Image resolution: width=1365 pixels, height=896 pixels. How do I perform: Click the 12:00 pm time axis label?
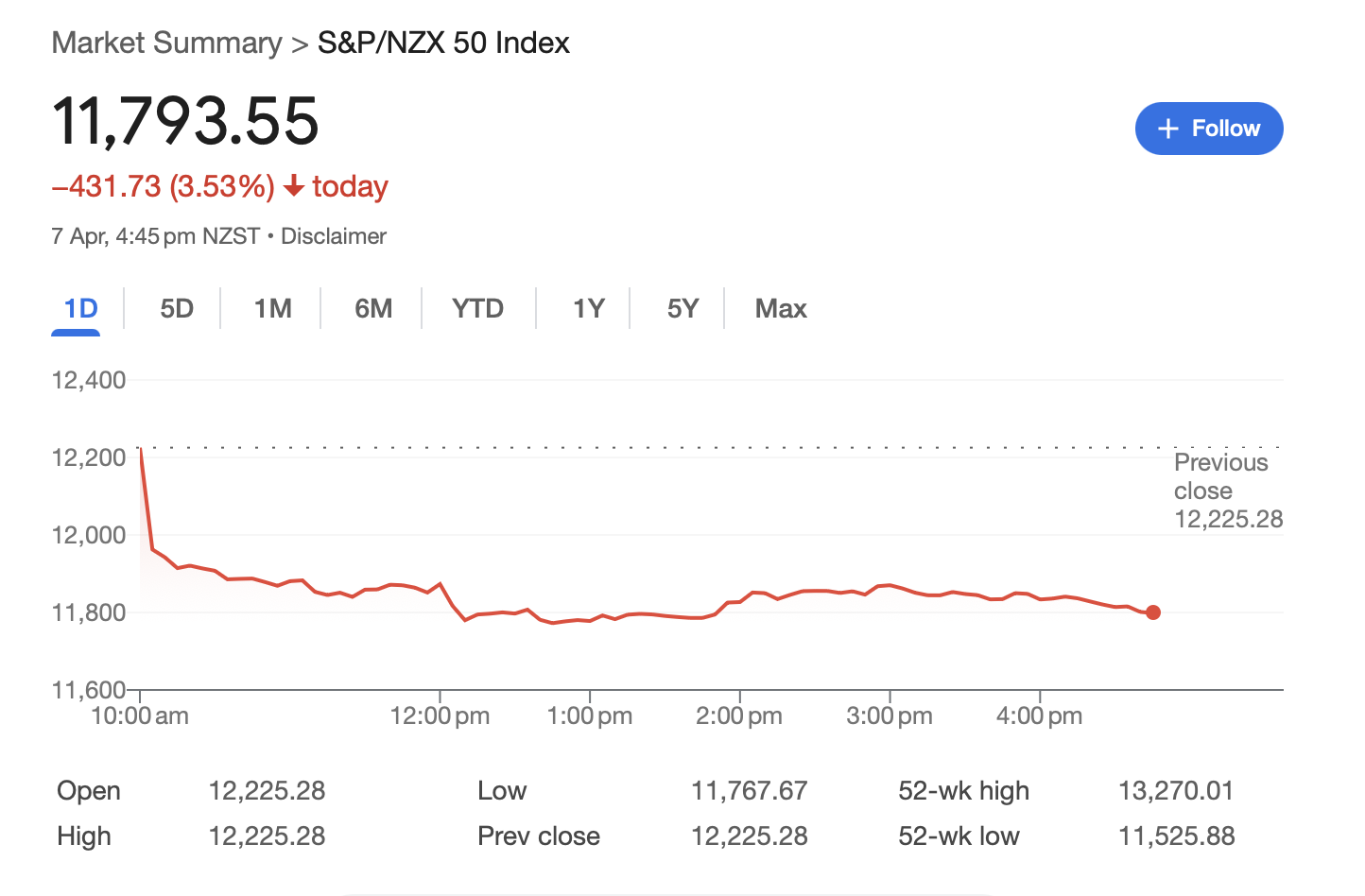440,716
